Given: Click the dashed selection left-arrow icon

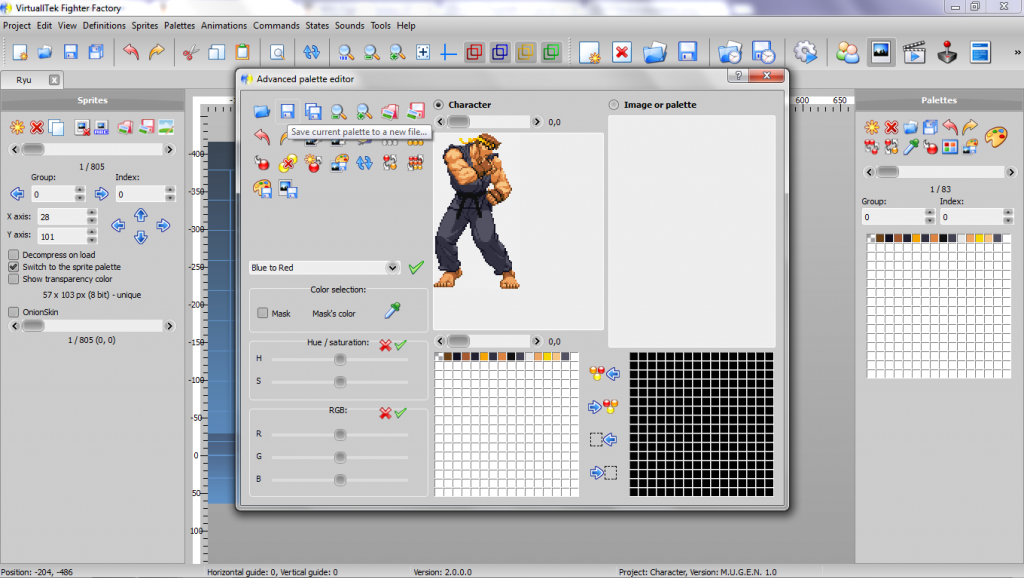Looking at the screenshot, I should 603,440.
